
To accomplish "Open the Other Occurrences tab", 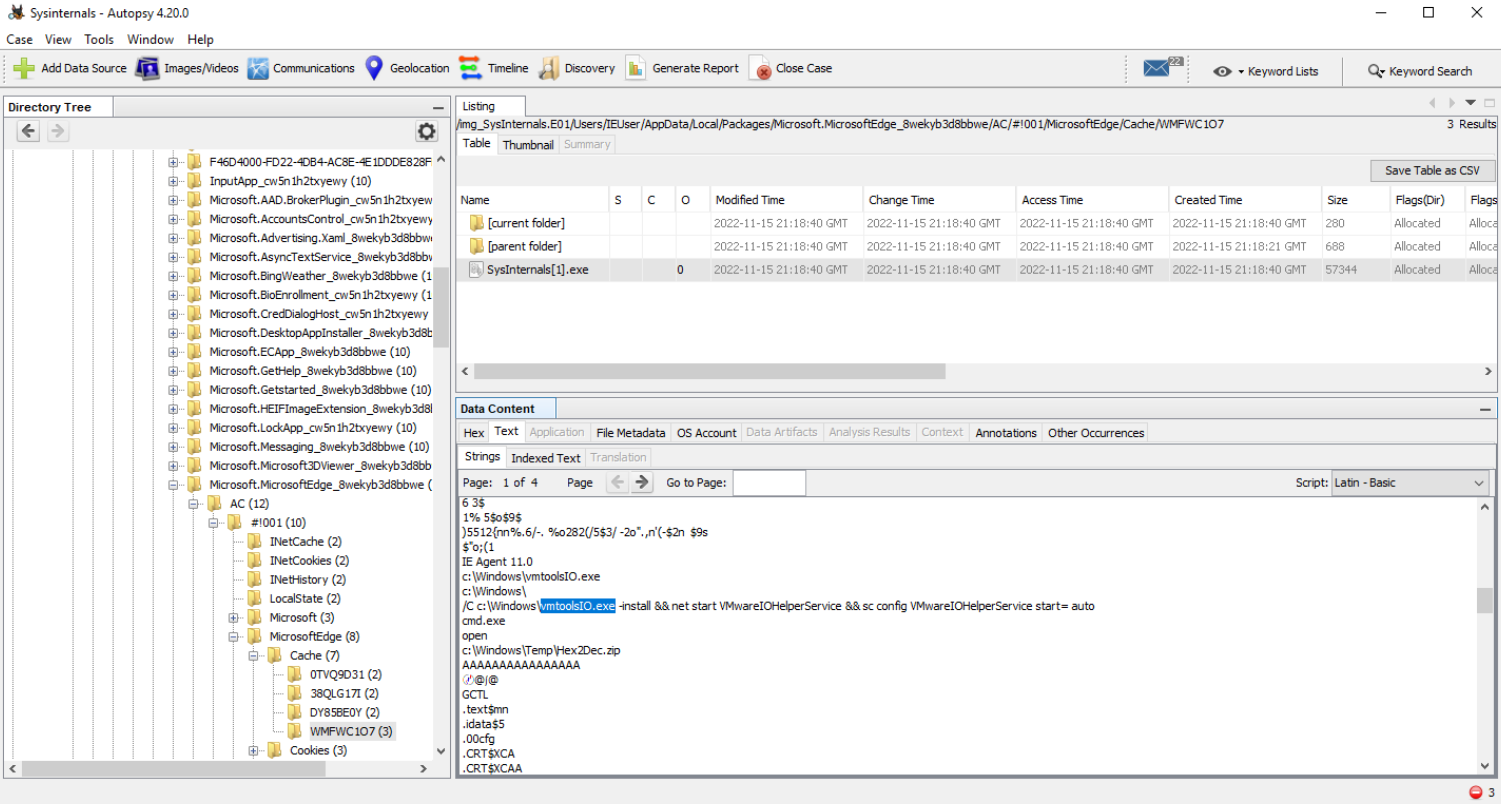I will click(x=1096, y=432).
